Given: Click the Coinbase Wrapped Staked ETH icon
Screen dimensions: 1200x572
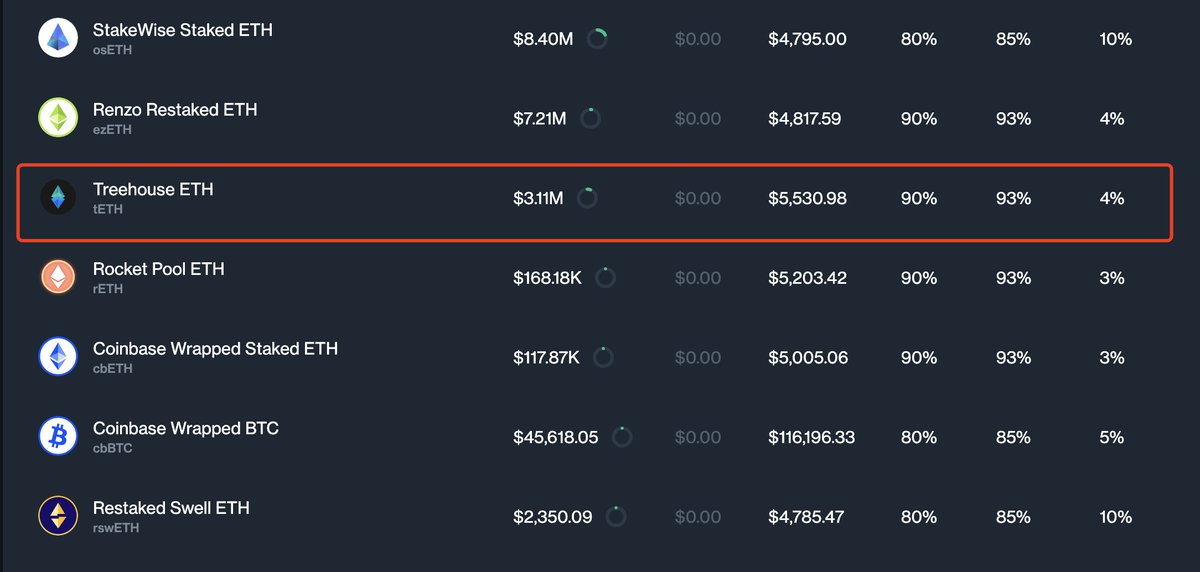Looking at the screenshot, I should point(58,357).
